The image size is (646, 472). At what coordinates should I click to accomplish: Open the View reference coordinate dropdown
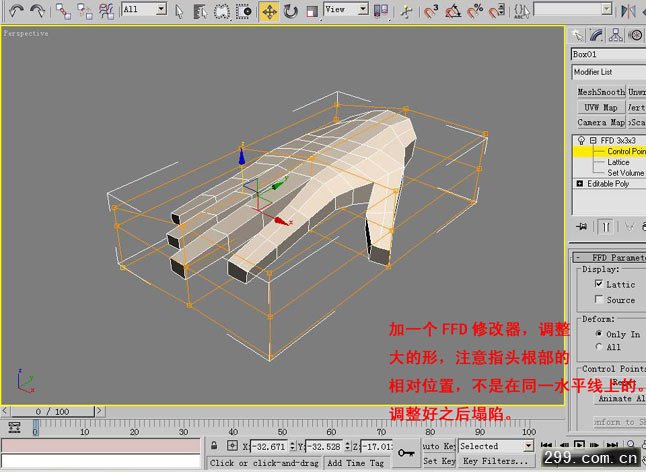click(x=346, y=9)
